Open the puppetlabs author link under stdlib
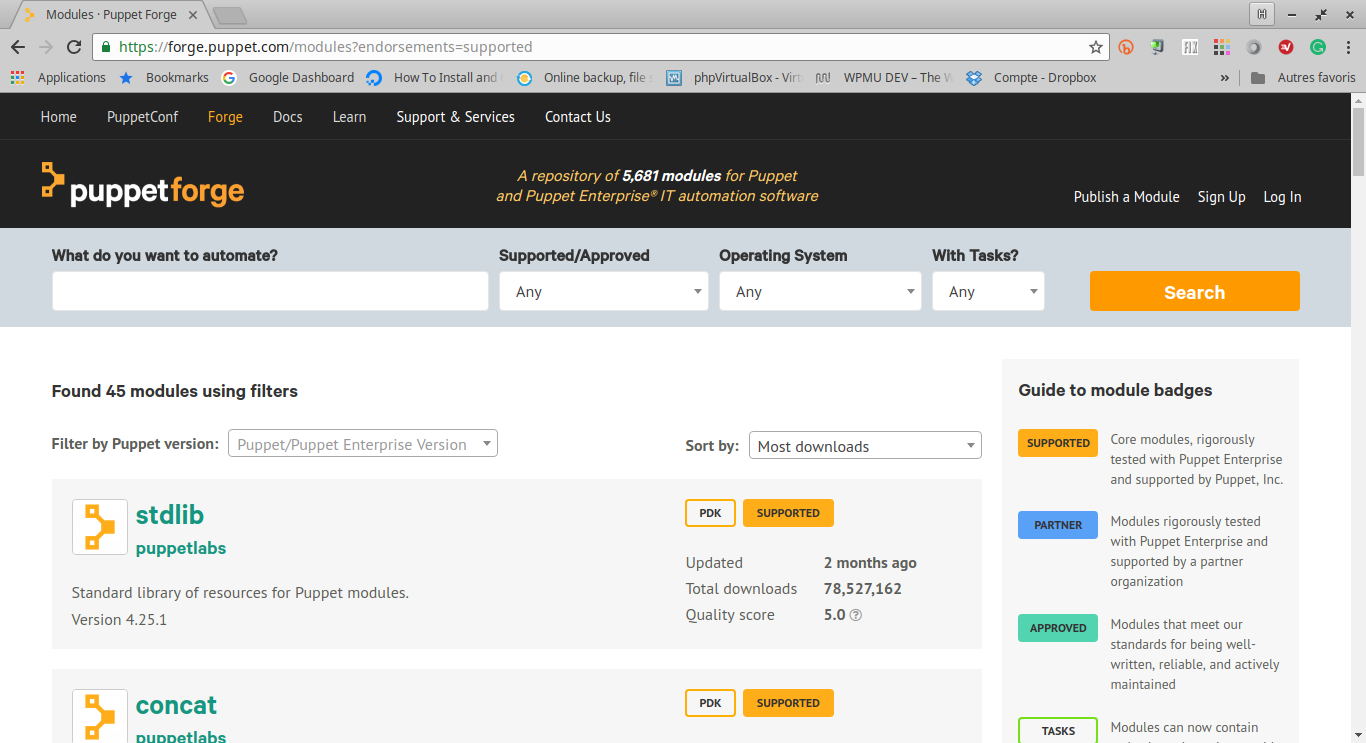 tap(181, 548)
